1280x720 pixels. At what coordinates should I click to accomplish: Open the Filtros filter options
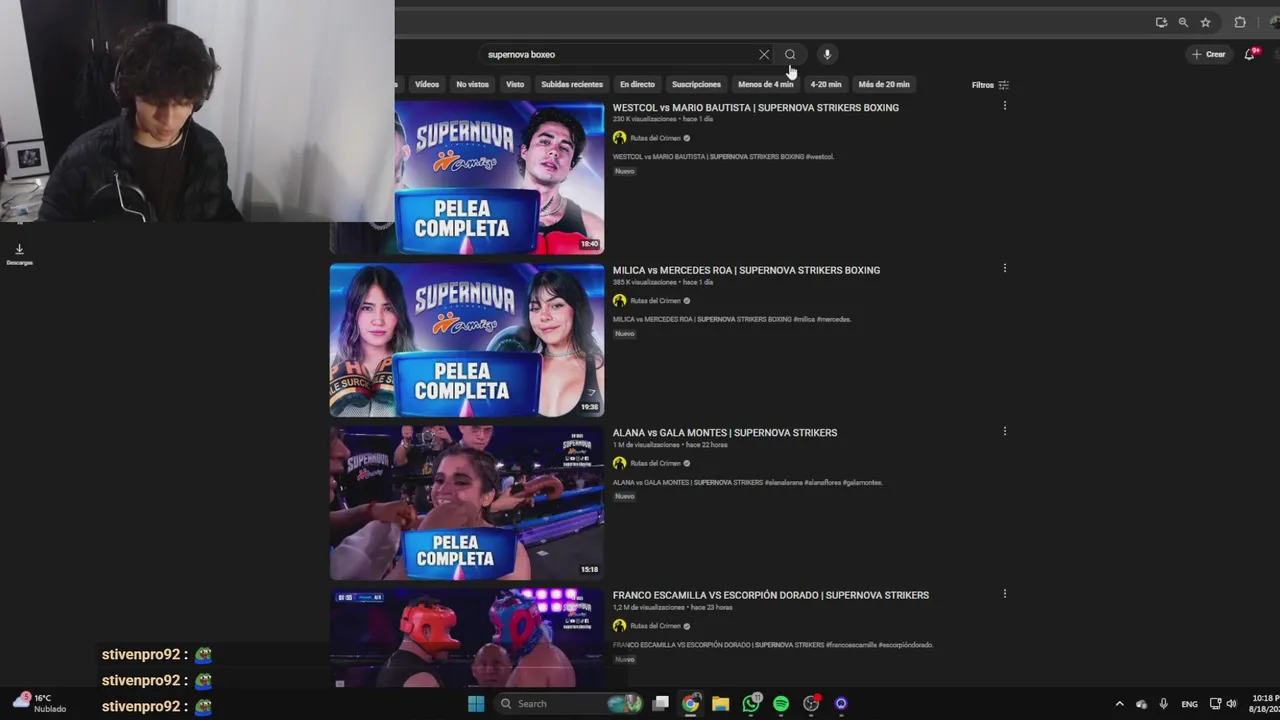[x=990, y=85]
